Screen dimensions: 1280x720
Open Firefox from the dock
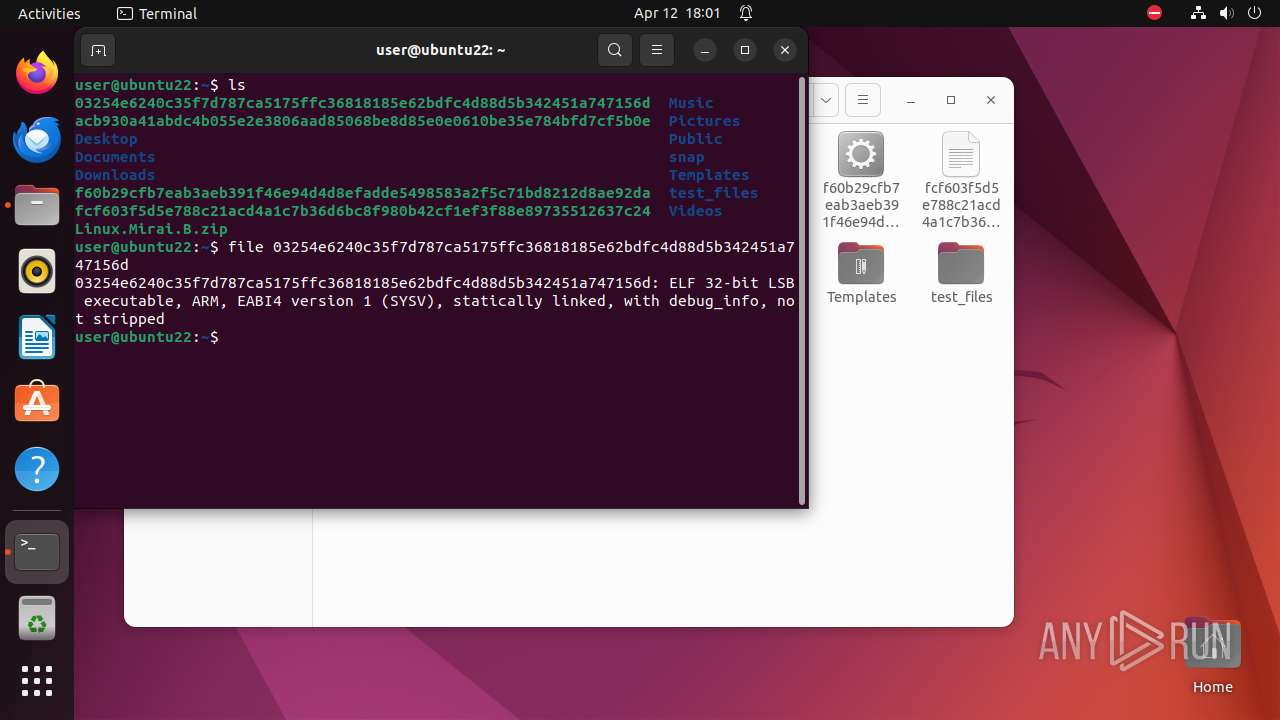pos(37,73)
